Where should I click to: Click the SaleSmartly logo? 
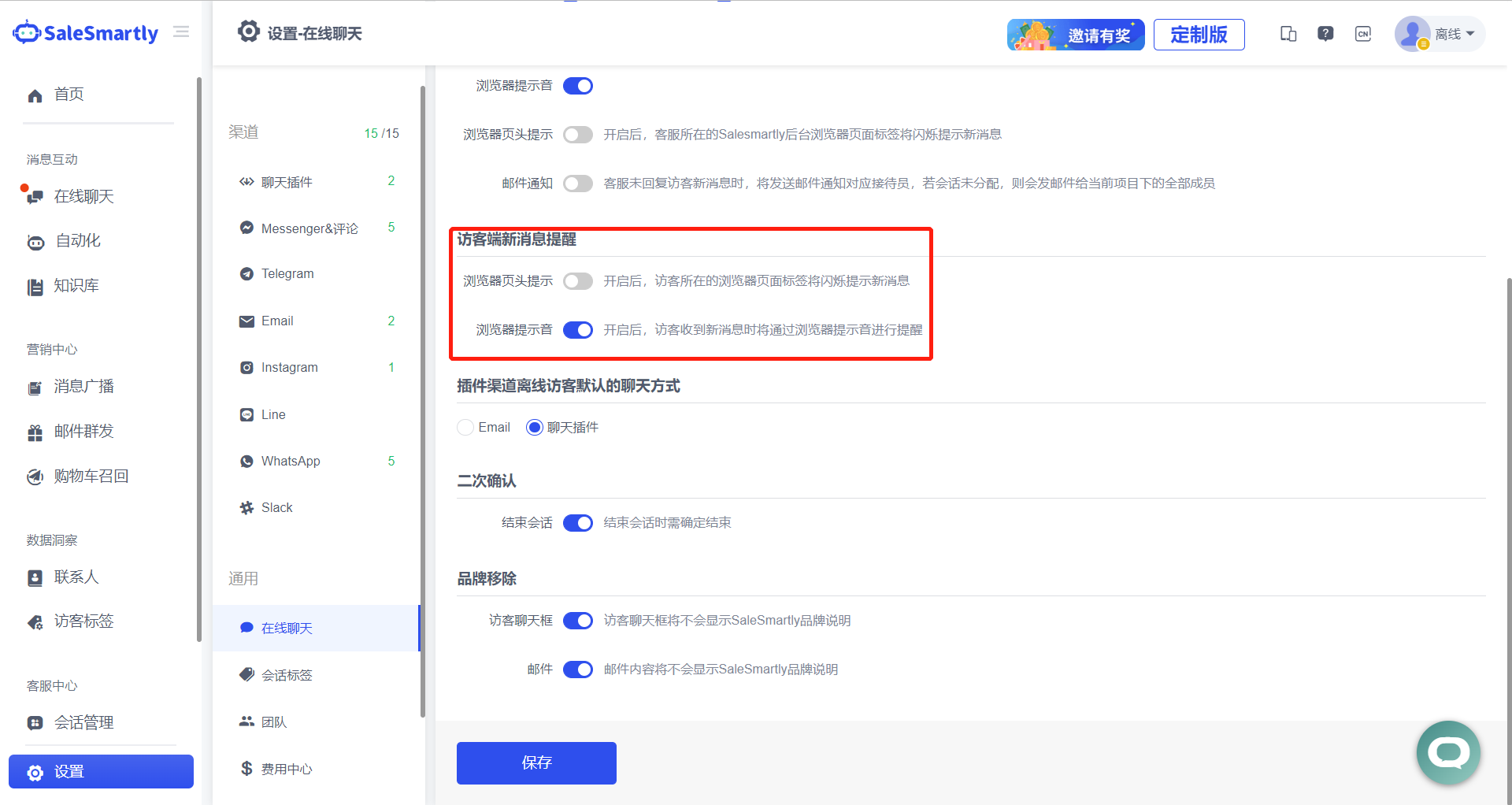click(86, 33)
